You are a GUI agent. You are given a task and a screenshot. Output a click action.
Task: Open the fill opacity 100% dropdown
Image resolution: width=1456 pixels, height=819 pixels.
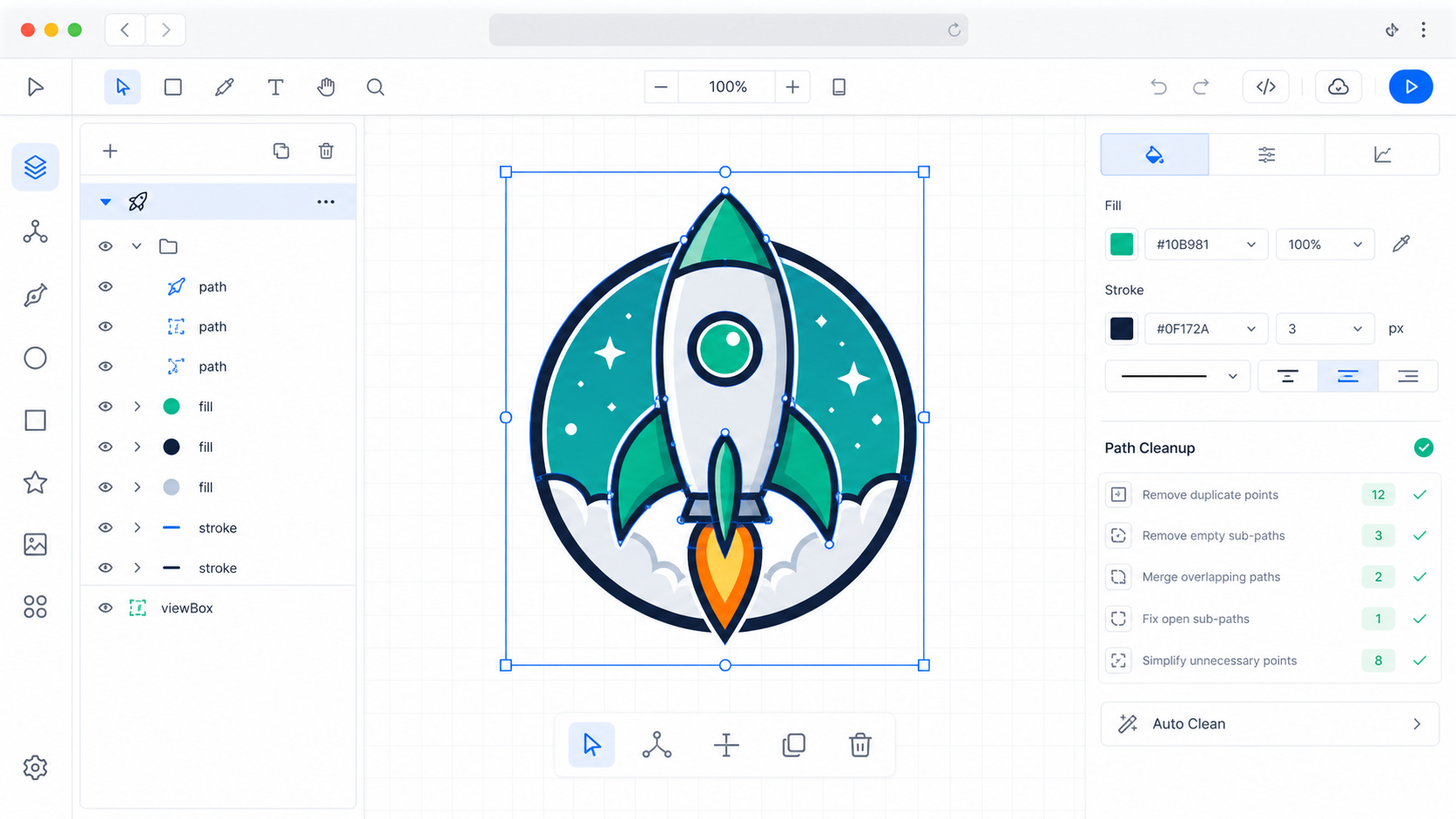pyautogui.click(x=1325, y=245)
